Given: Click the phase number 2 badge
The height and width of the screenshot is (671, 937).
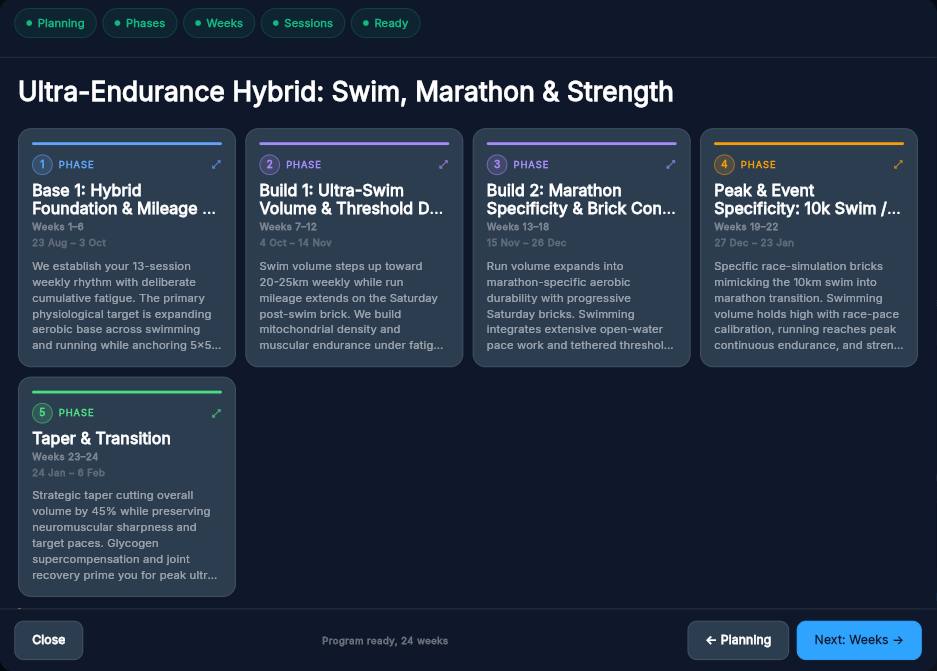Looking at the screenshot, I should (270, 164).
